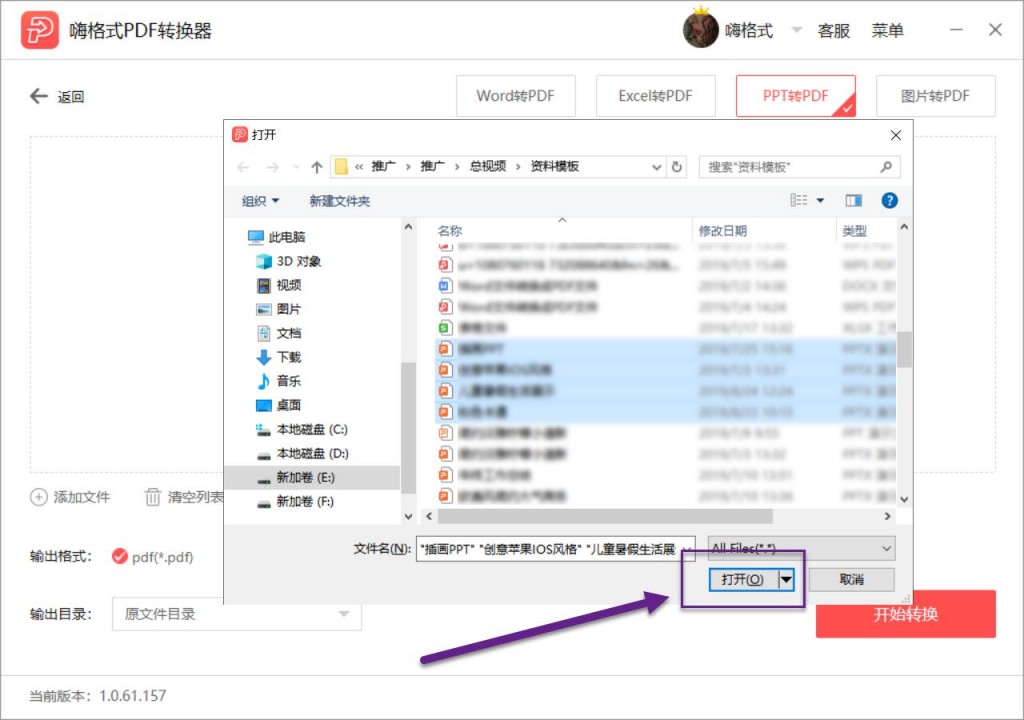Click 开始转换 button

coord(905,614)
